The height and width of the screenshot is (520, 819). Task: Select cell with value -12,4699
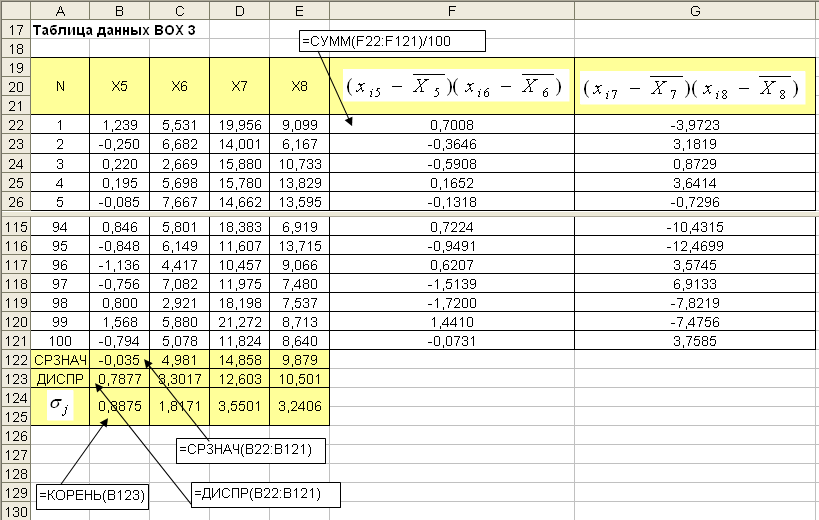695,246
